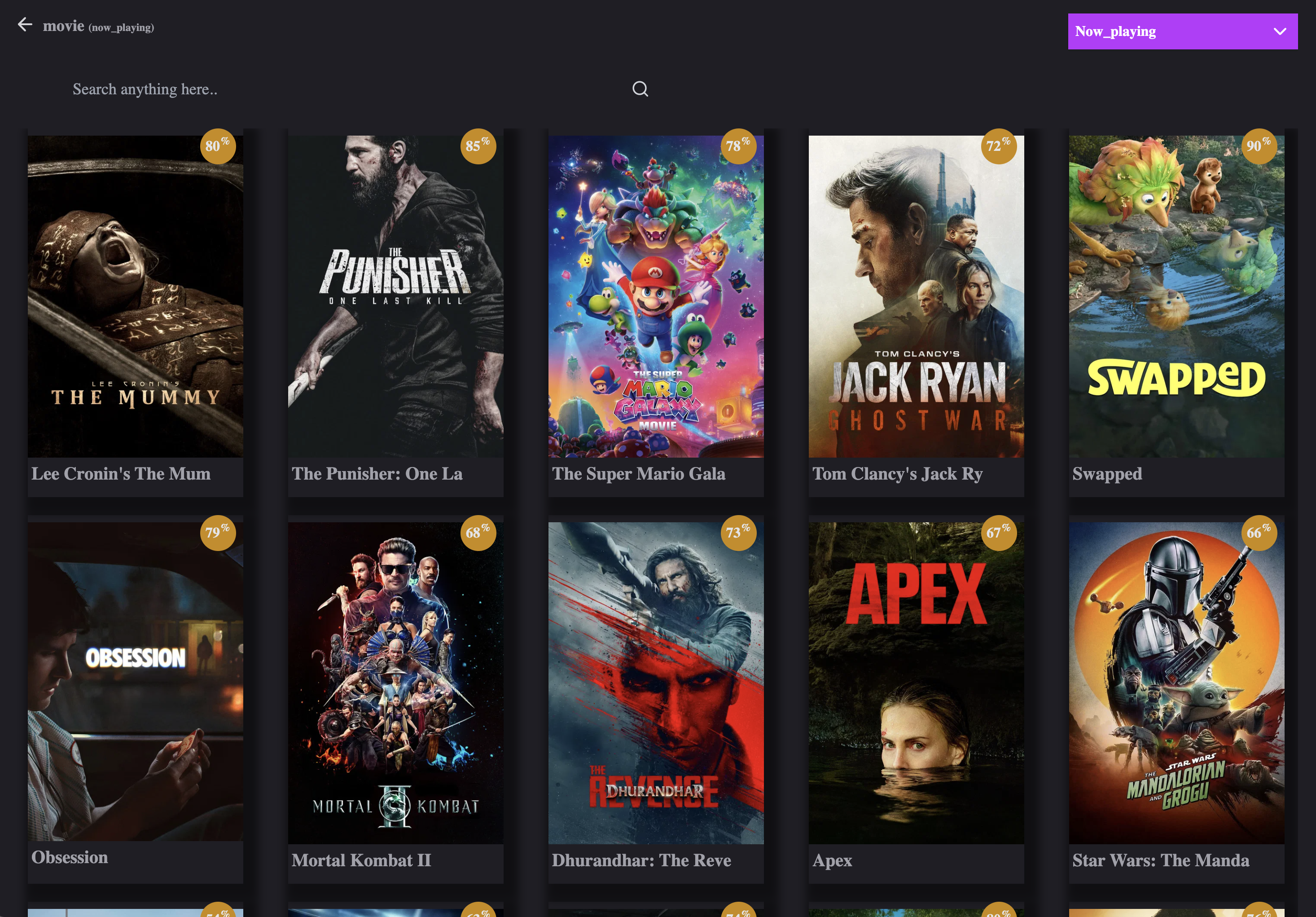Screen dimensions: 1316x917
Task: Click the search magnifier icon
Action: (640, 89)
